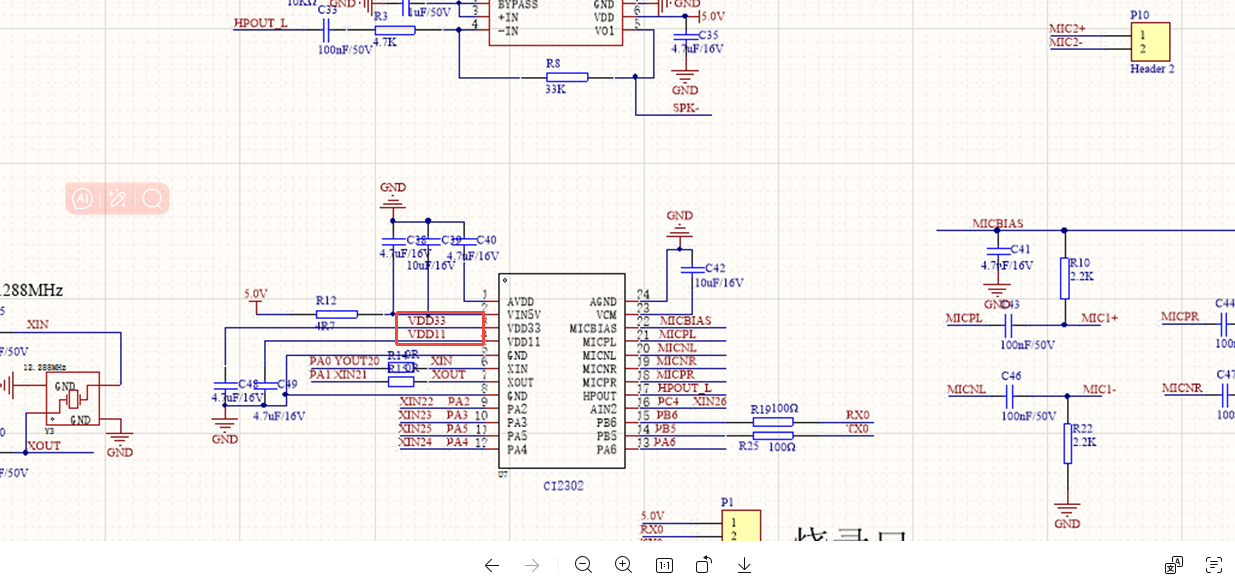This screenshot has height=587, width=1235.
Task: Zoom out of the schematic image
Action: [584, 565]
